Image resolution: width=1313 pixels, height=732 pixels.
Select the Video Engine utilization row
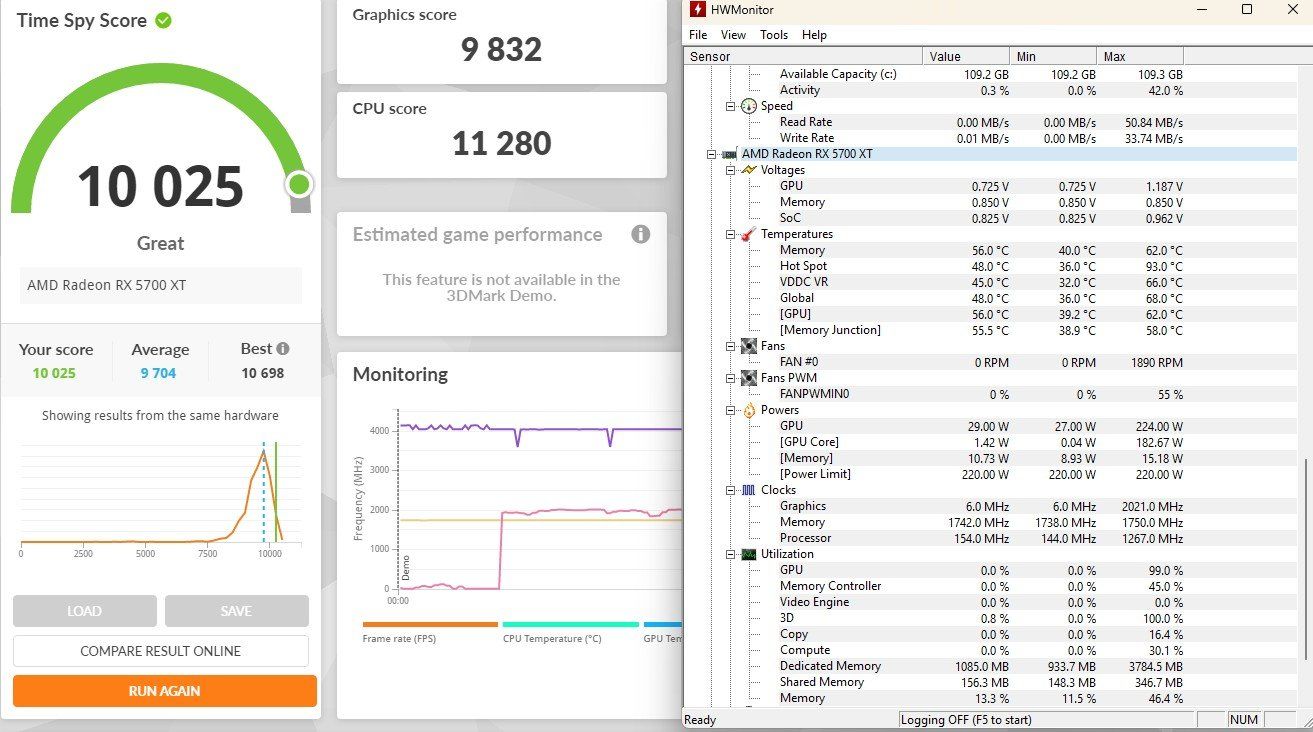990,602
